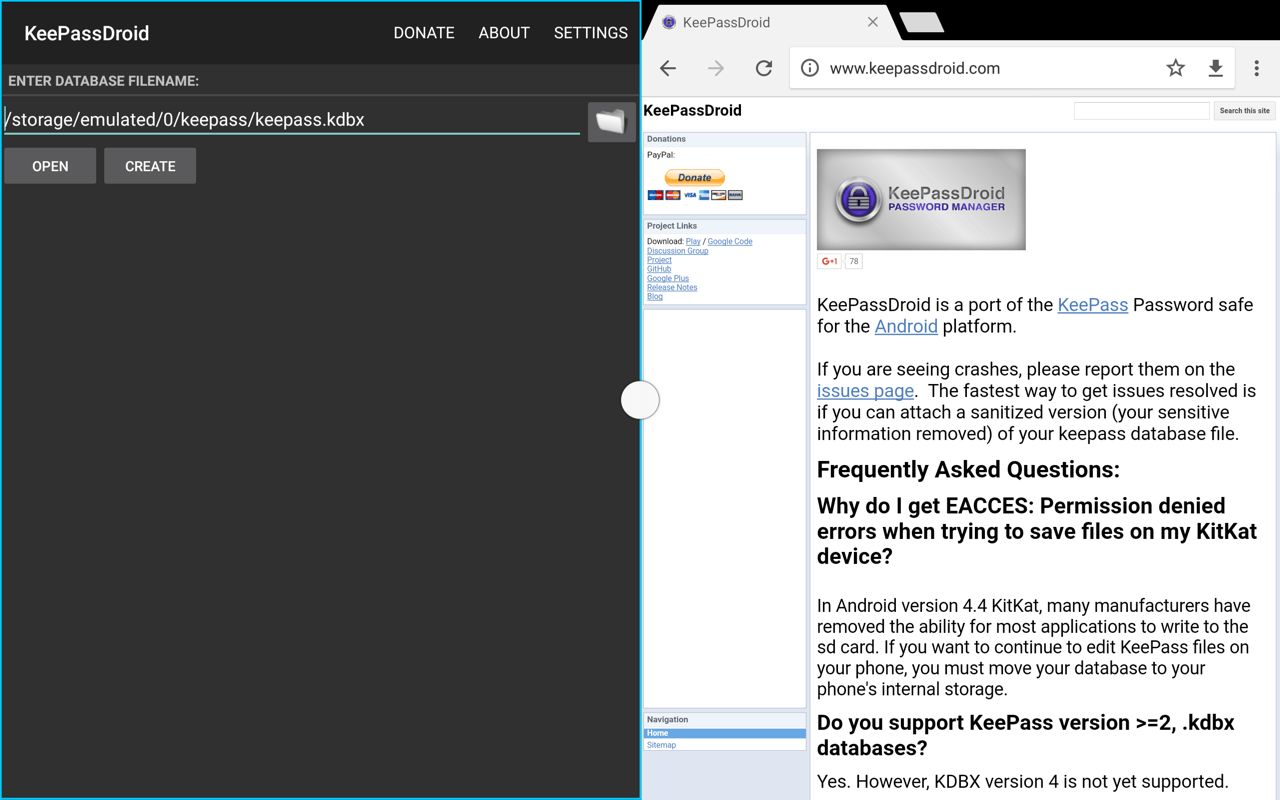Open the Discussion Group link

point(677,251)
